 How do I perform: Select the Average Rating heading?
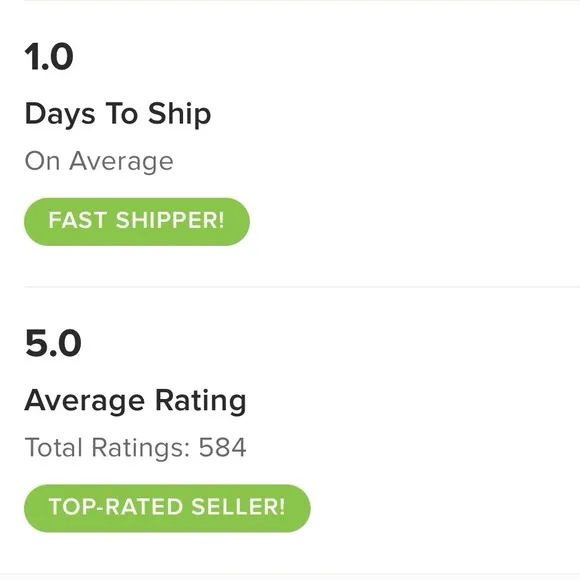pyautogui.click(x=135, y=402)
